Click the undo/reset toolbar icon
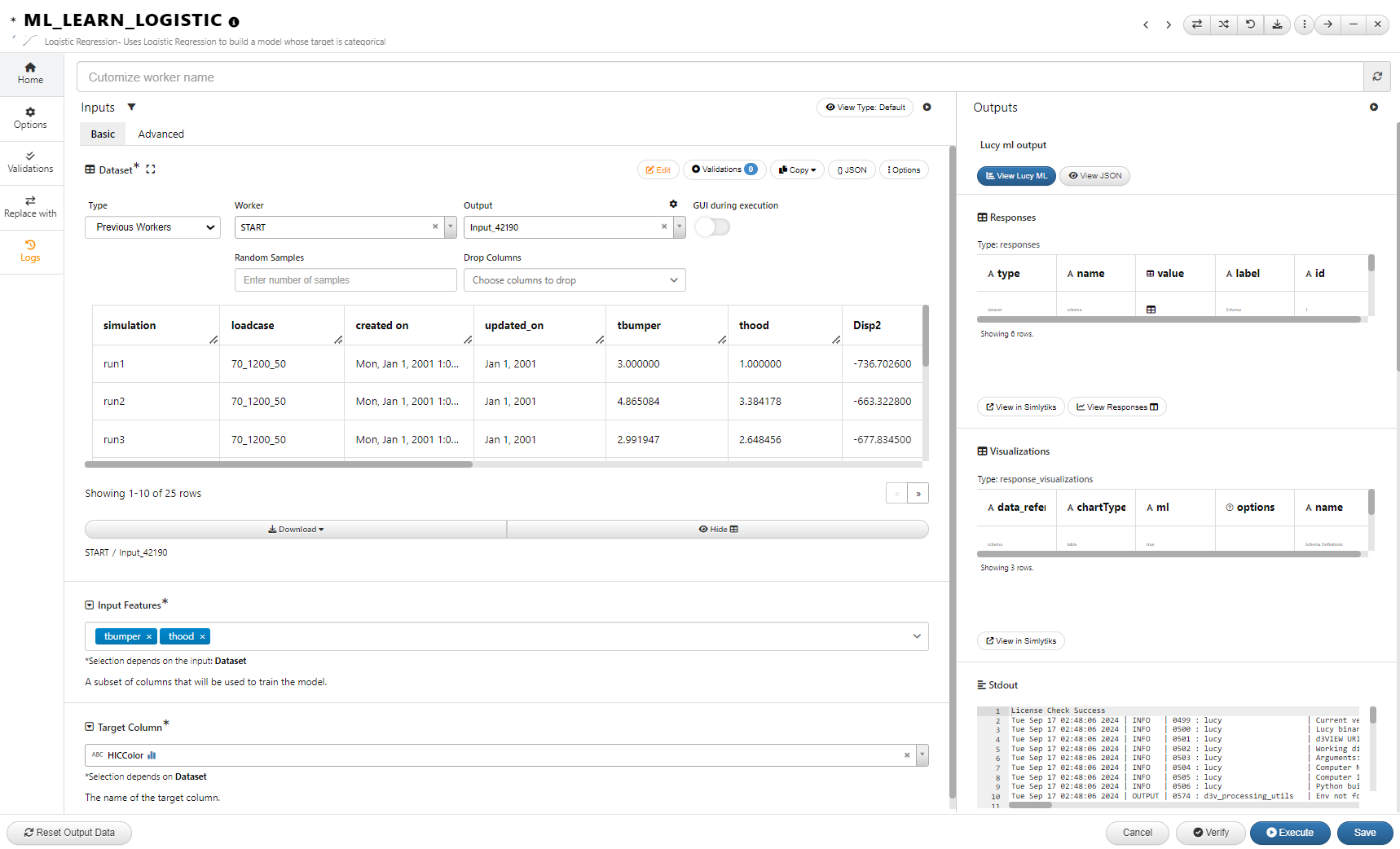The width and height of the screenshot is (1400, 849). [x=1250, y=24]
